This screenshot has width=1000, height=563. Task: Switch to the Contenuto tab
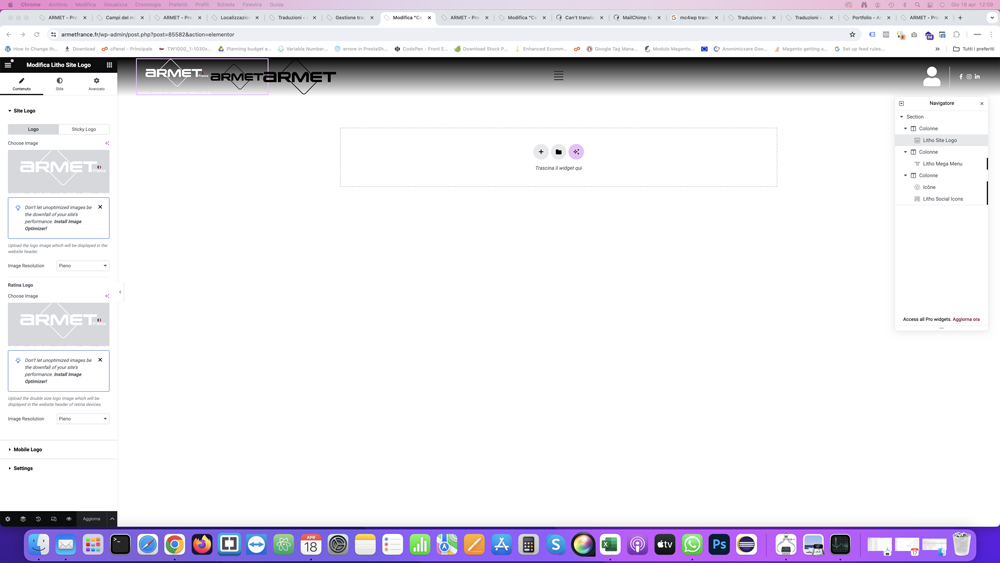[22, 84]
